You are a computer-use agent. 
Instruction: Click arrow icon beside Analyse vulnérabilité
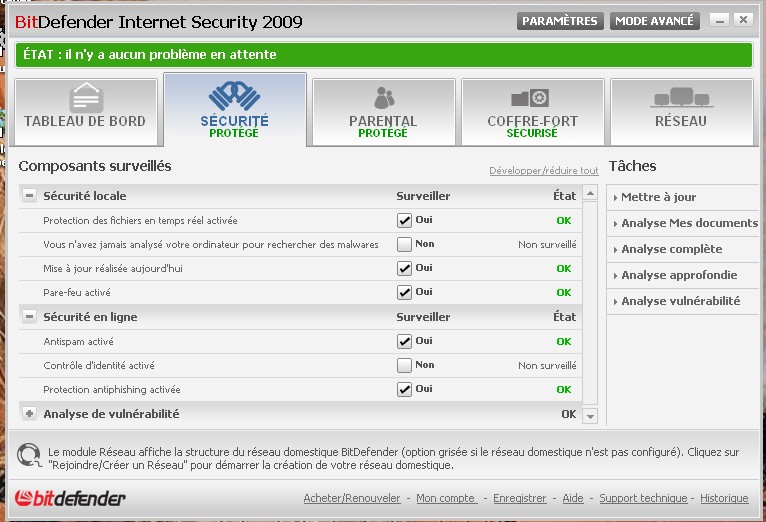(x=615, y=302)
